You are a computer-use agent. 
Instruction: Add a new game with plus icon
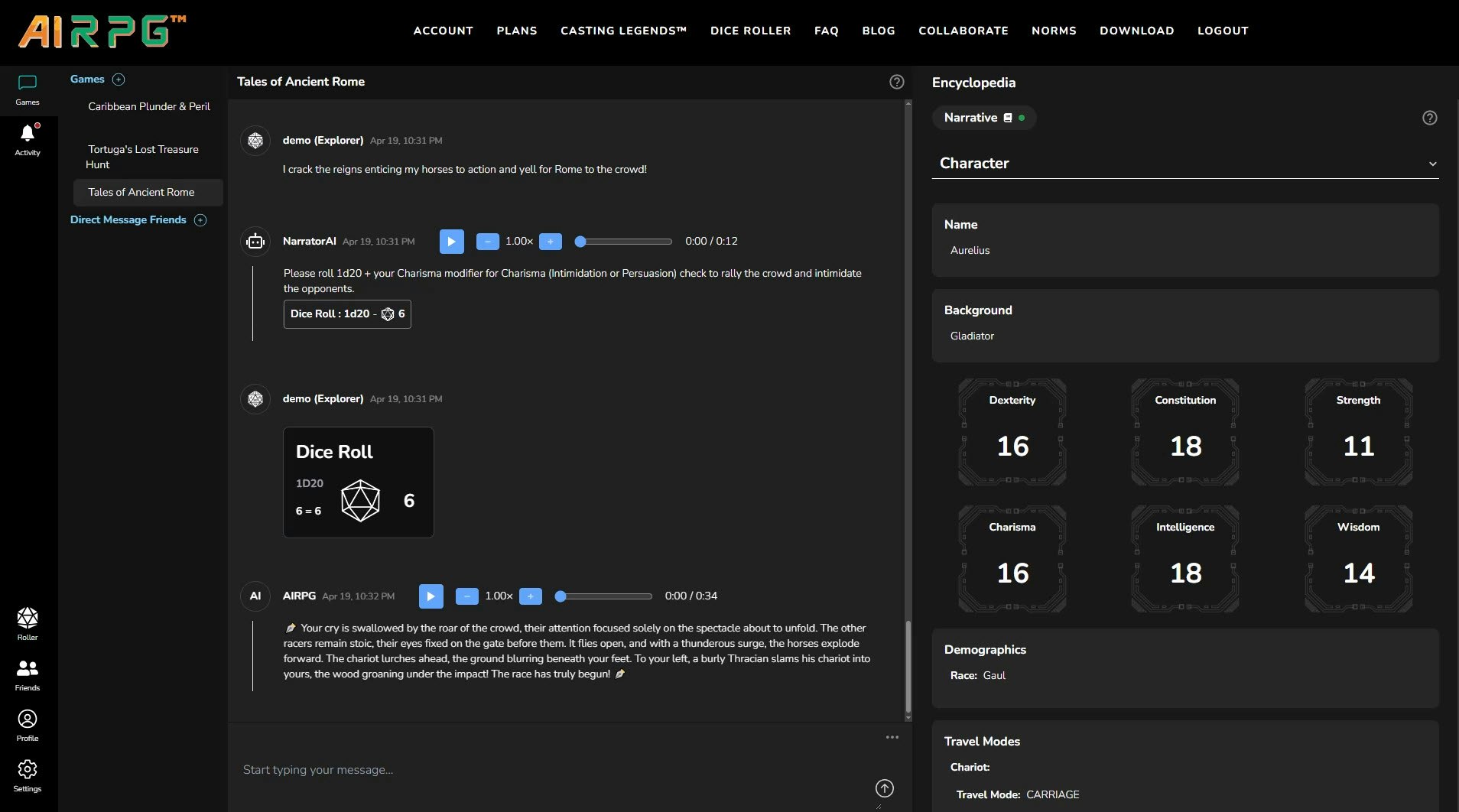pyautogui.click(x=119, y=80)
